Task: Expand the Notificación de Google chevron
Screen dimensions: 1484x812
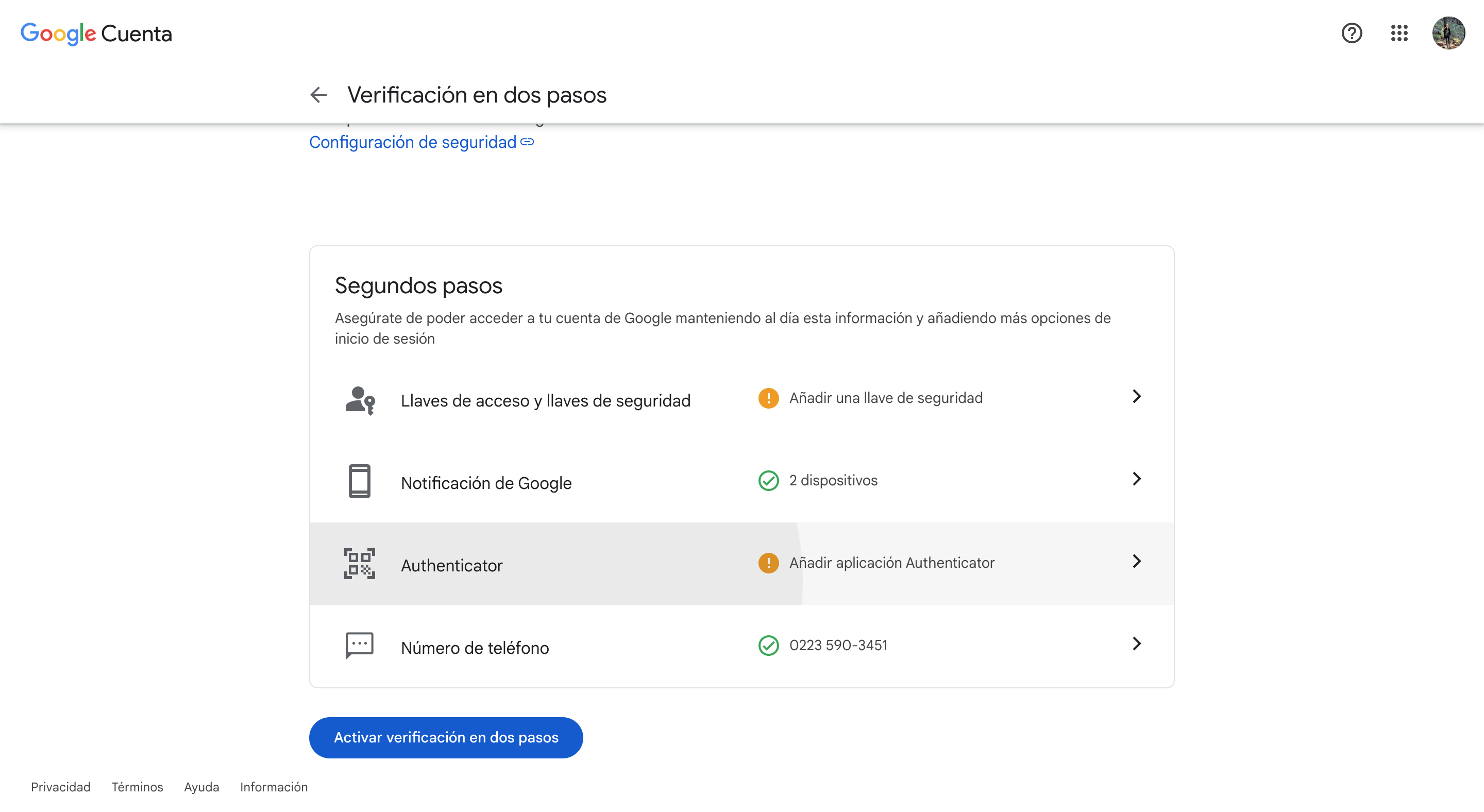Action: pos(1137,479)
